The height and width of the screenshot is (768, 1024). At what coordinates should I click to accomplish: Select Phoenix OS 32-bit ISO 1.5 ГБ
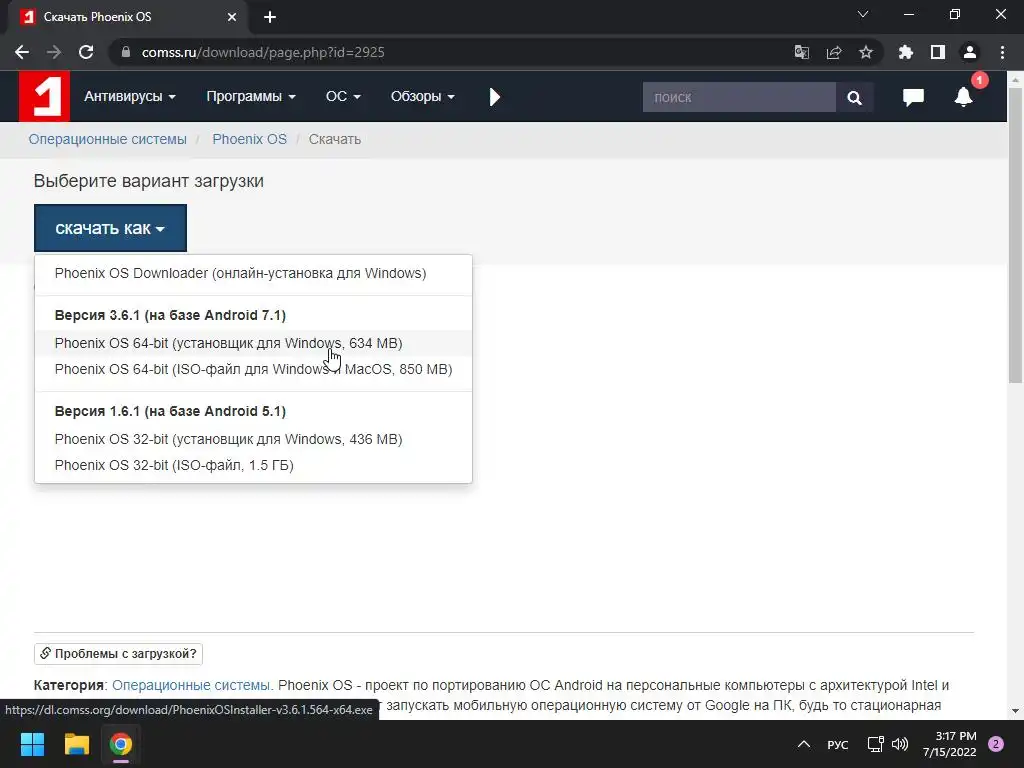tap(253, 465)
